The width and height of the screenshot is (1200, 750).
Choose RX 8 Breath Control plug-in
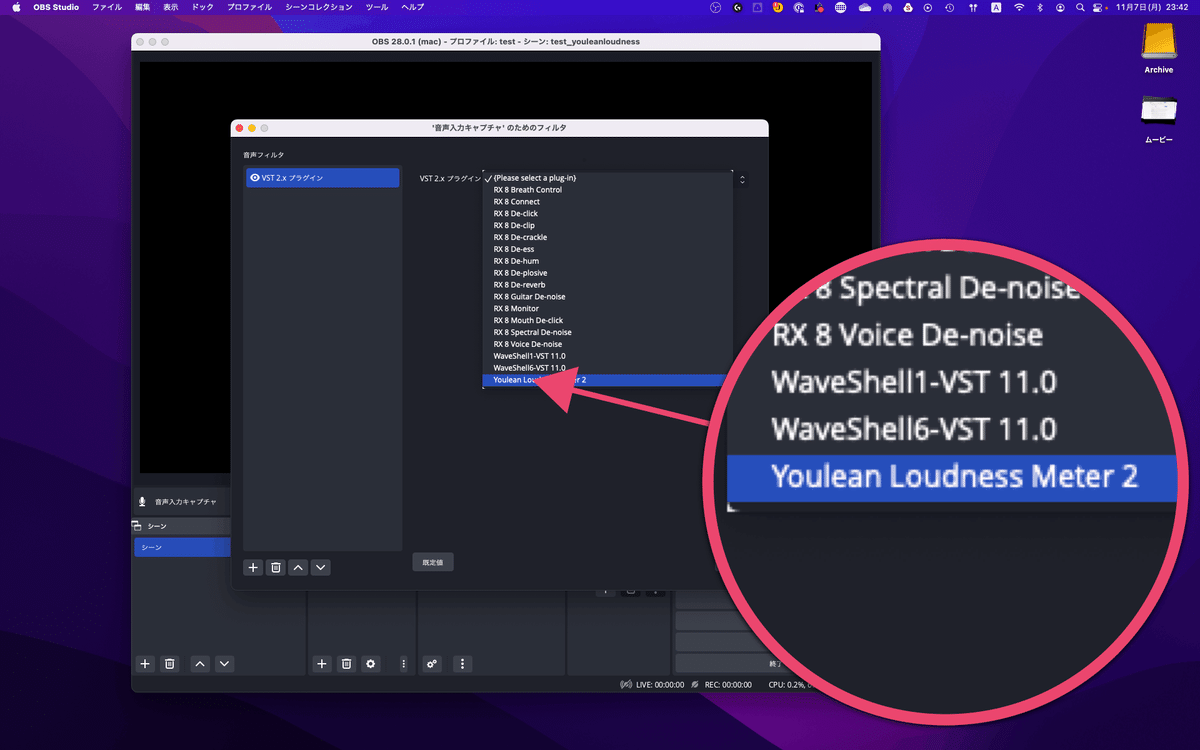[607, 190]
